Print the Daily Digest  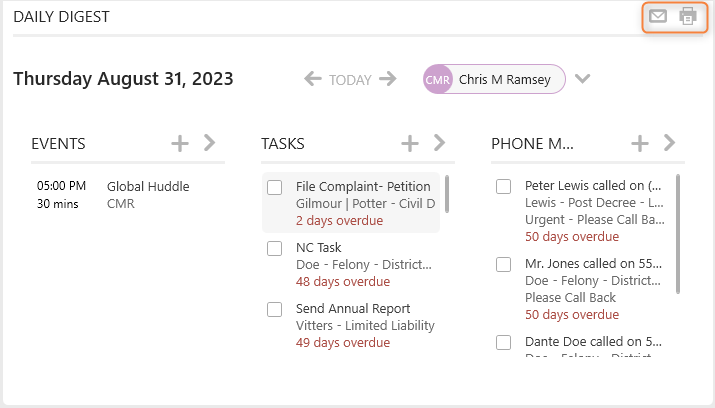pos(688,16)
